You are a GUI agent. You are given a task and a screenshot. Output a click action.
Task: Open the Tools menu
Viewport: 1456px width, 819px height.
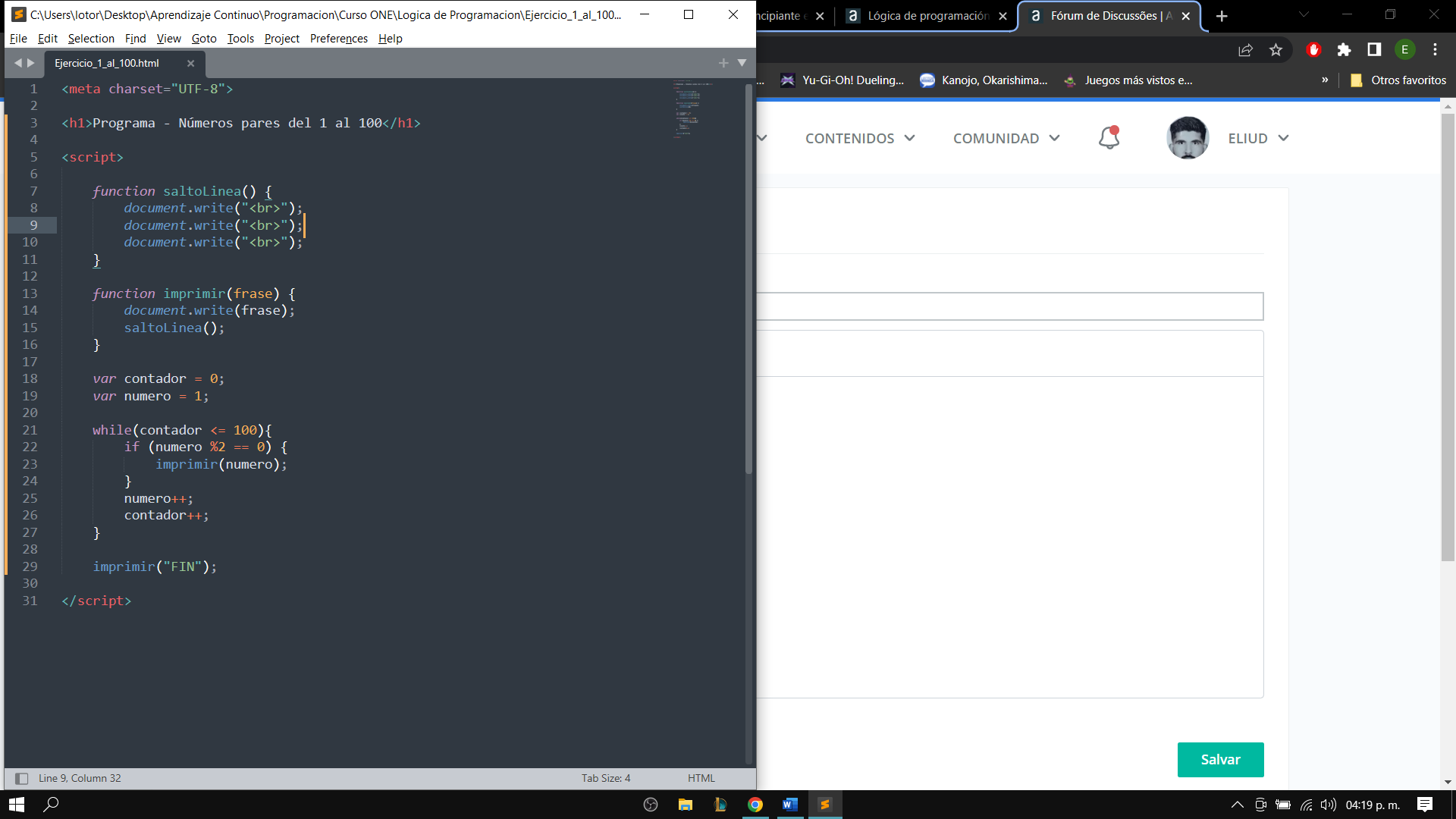point(240,39)
